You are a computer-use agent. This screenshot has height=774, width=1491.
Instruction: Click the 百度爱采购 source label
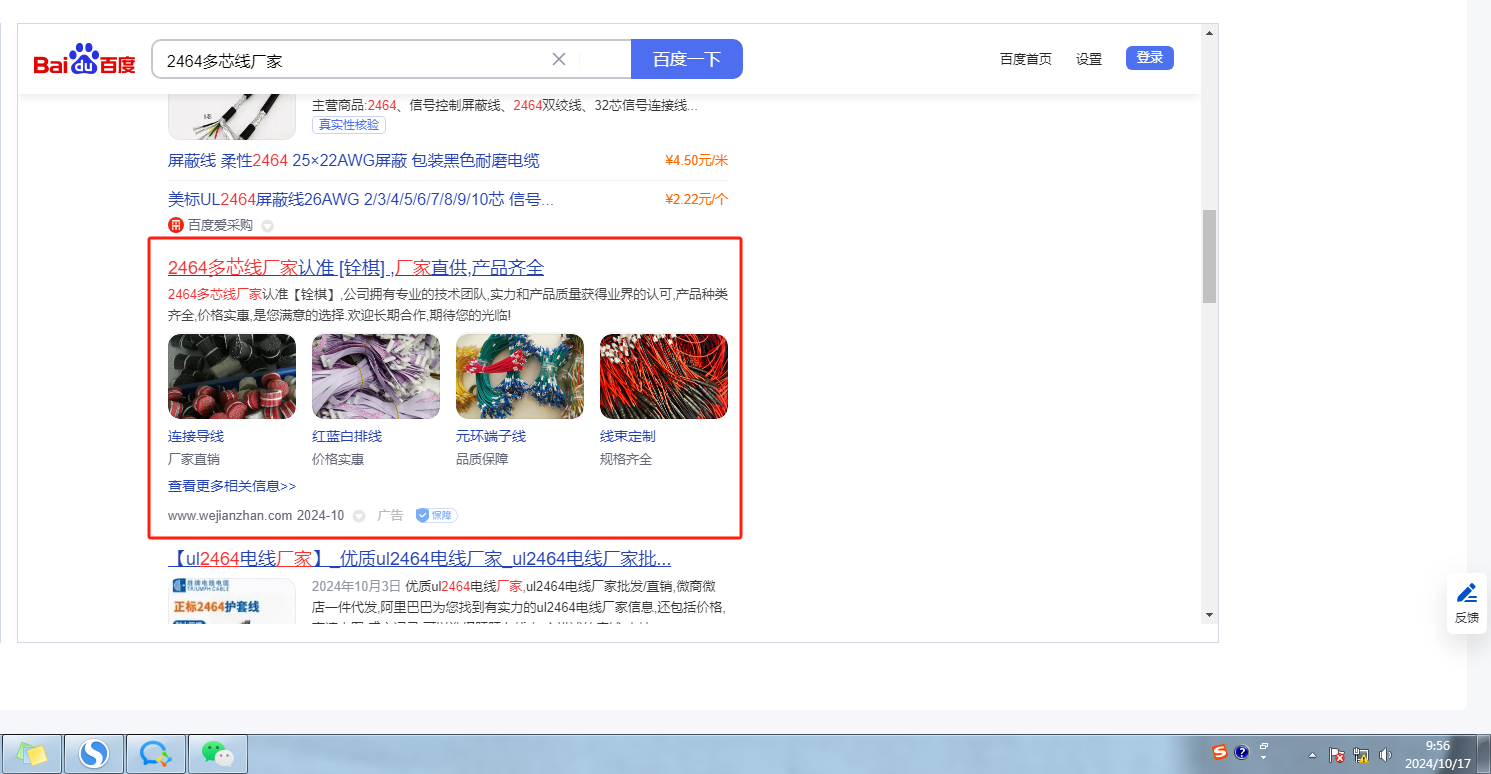pos(221,225)
